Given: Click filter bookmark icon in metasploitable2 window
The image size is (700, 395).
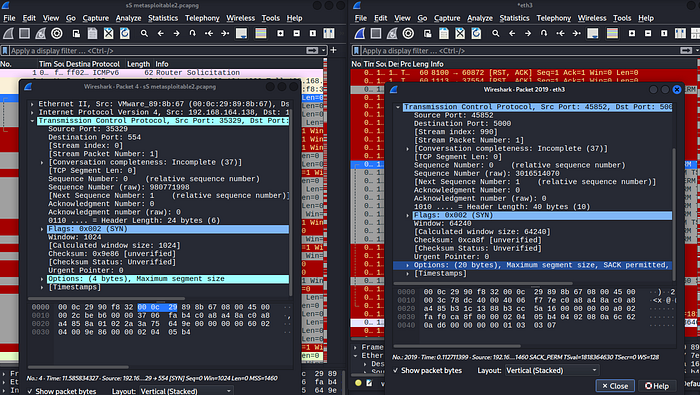Looking at the screenshot, I should pos(5,50).
